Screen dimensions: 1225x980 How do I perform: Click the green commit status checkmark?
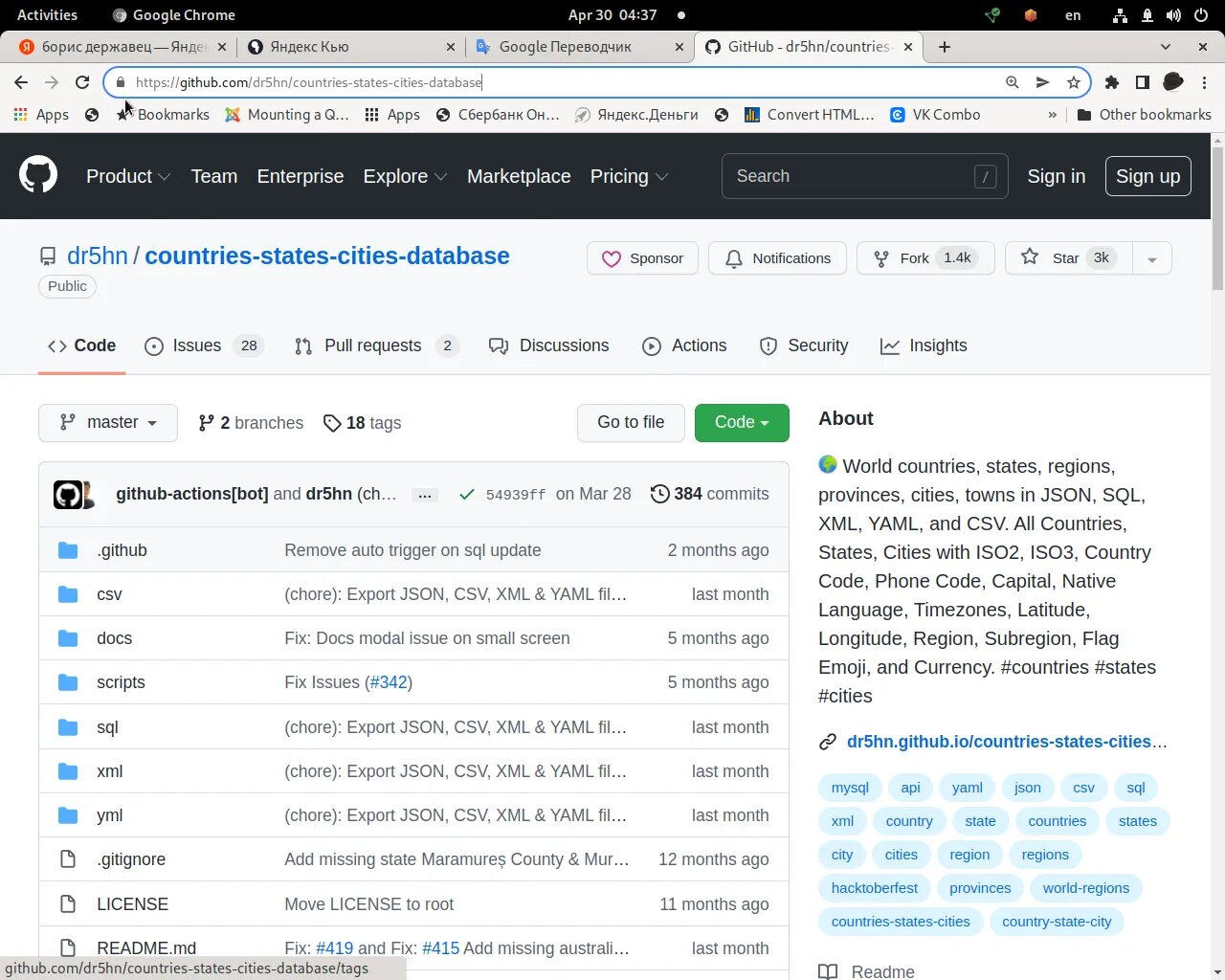click(467, 495)
